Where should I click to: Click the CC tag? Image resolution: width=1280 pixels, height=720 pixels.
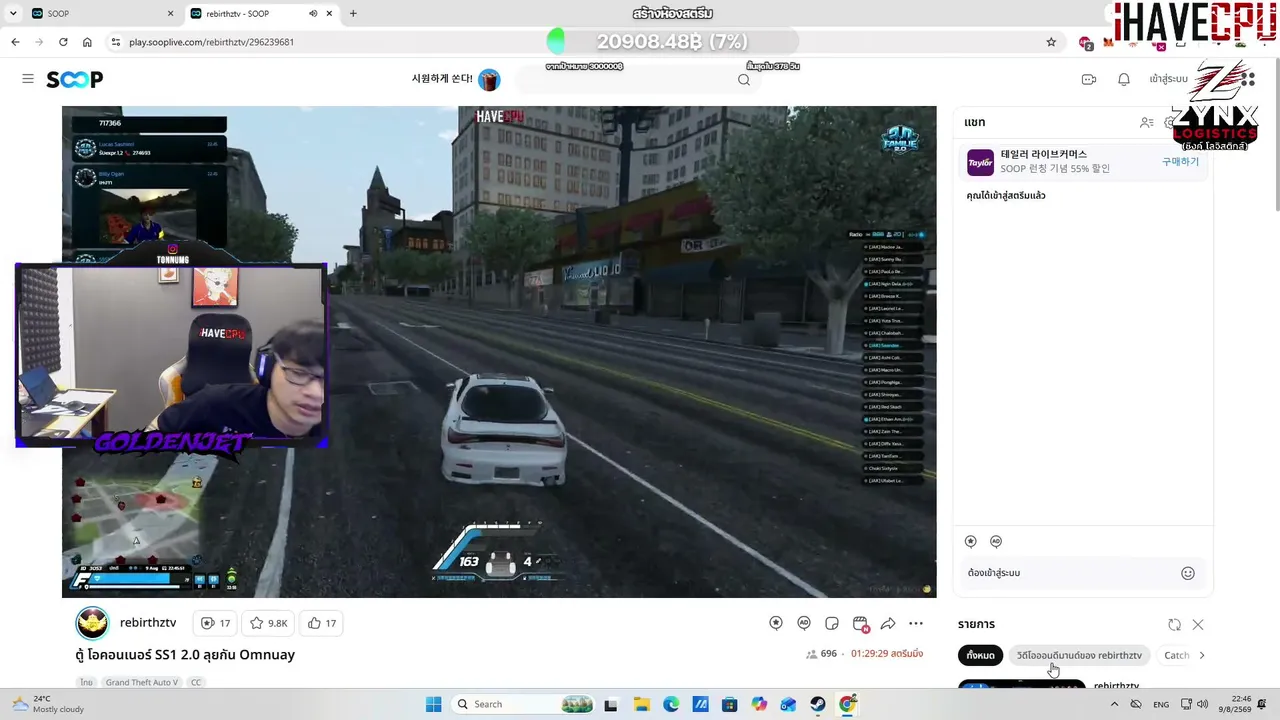pyautogui.click(x=196, y=682)
